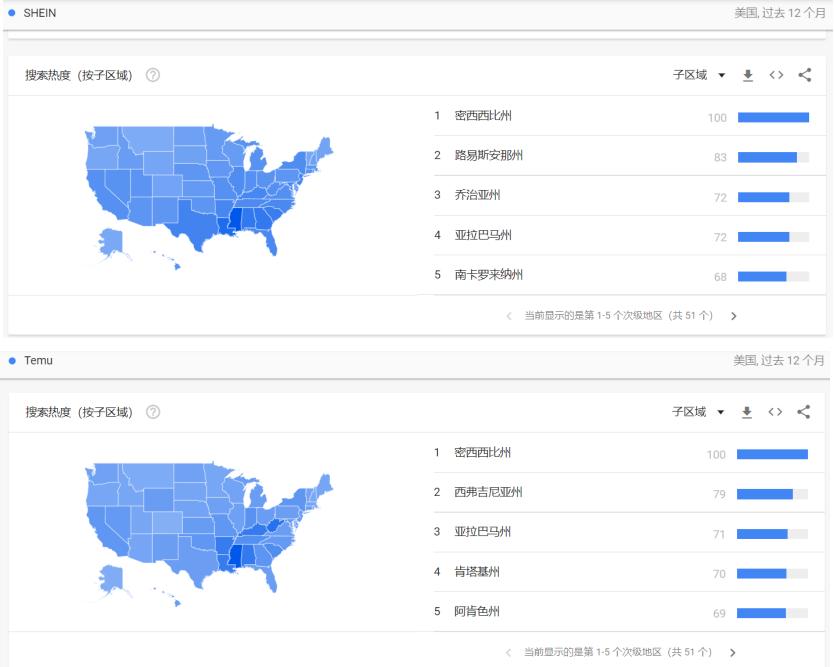Share the Temu regional interest chart

pyautogui.click(x=803, y=412)
